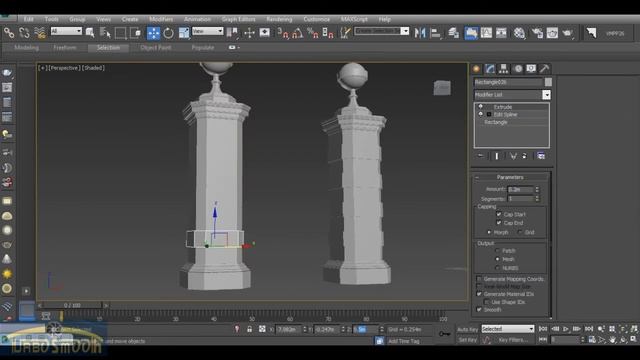
Task: Click the Unlink Selection tool
Action: (24, 33)
